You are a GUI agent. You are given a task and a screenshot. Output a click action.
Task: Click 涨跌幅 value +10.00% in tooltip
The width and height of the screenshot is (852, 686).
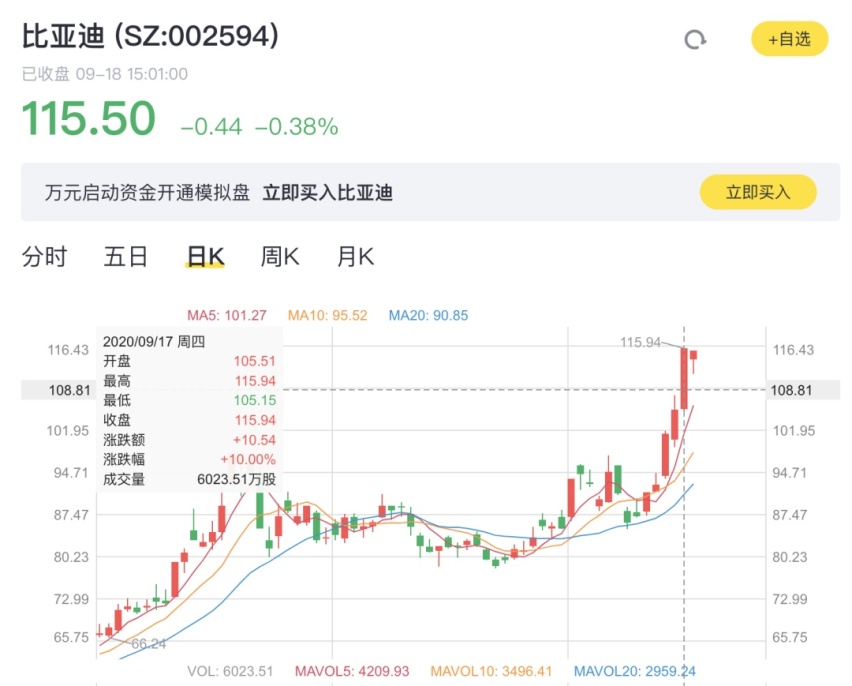(248, 459)
